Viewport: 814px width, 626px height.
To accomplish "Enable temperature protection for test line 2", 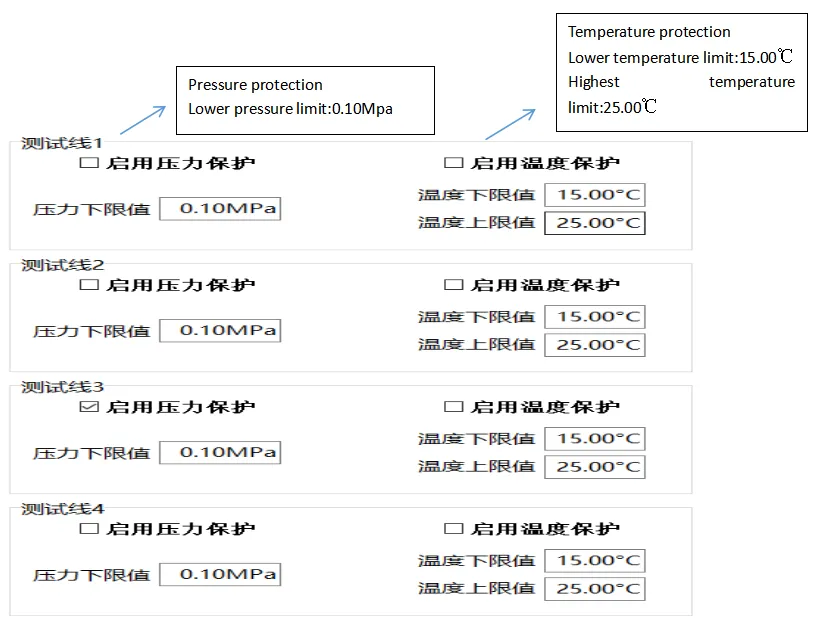I will point(453,285).
